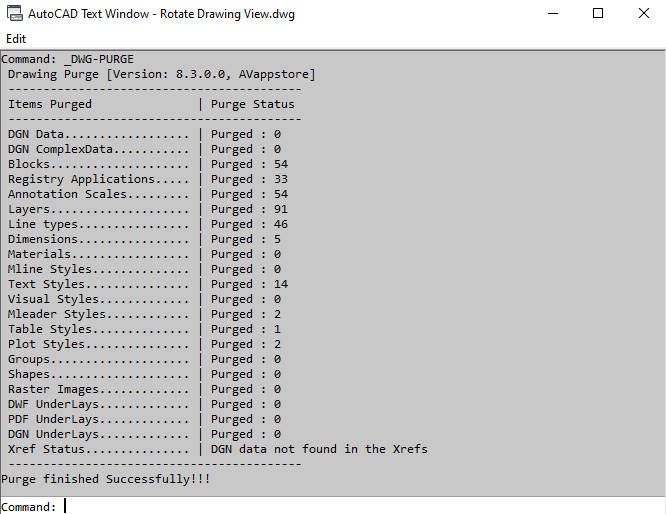
Task: Click the 'Annotation Scales' row label
Action: pos(67,194)
